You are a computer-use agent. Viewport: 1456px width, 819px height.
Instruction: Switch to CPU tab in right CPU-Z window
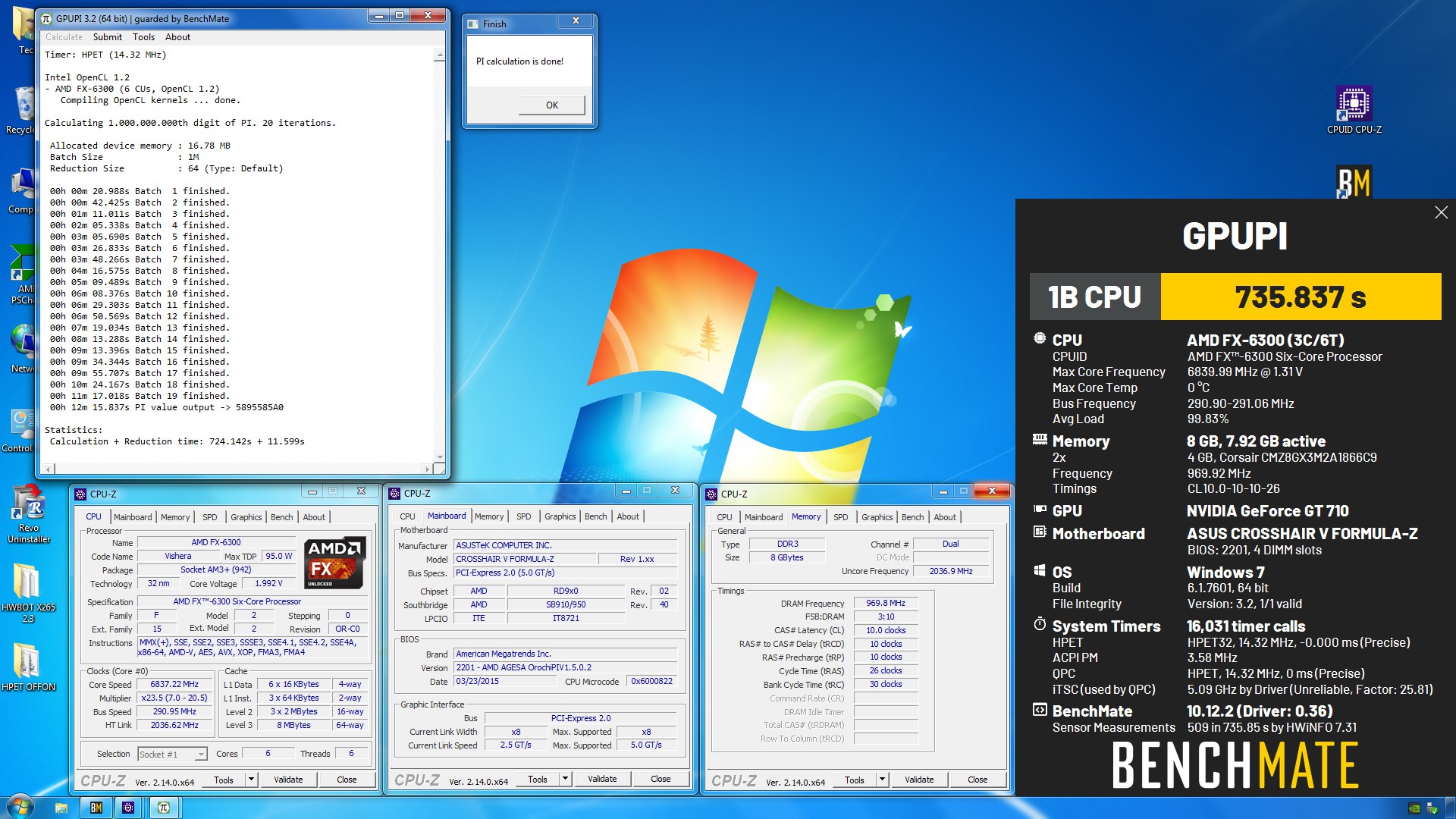724,517
